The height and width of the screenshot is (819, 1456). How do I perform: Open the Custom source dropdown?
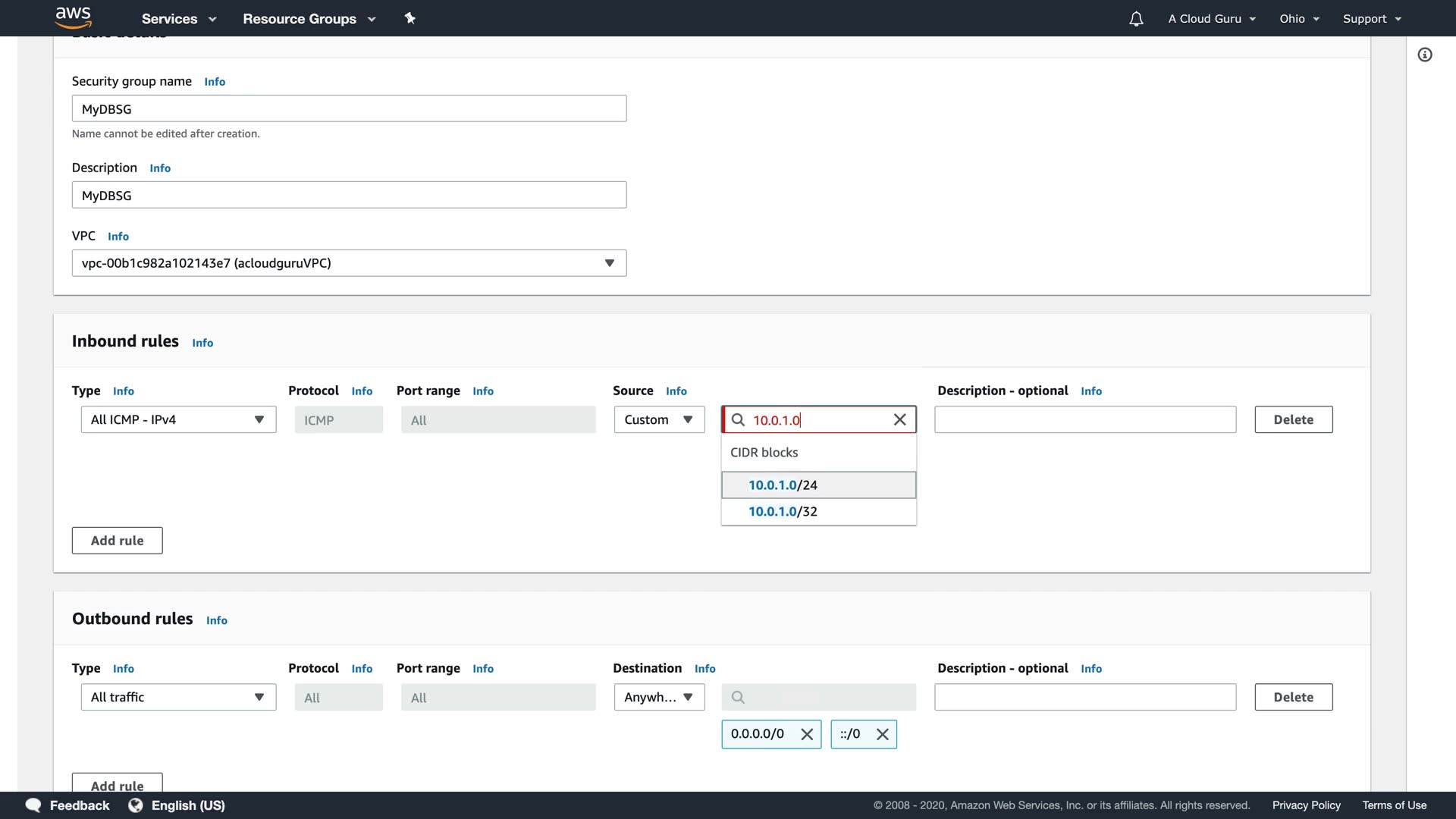click(x=659, y=420)
